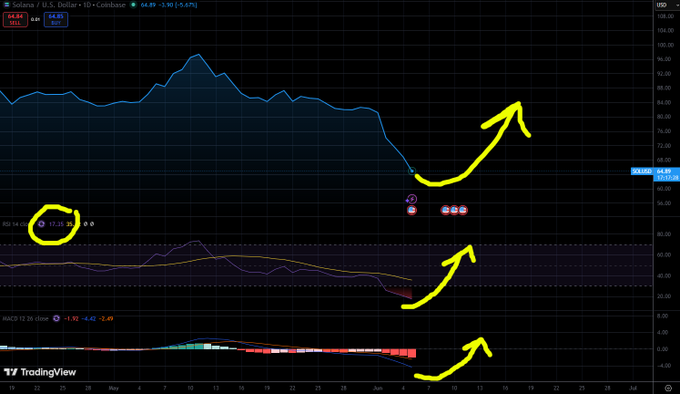Open the time axis settings gear icon

668,388
